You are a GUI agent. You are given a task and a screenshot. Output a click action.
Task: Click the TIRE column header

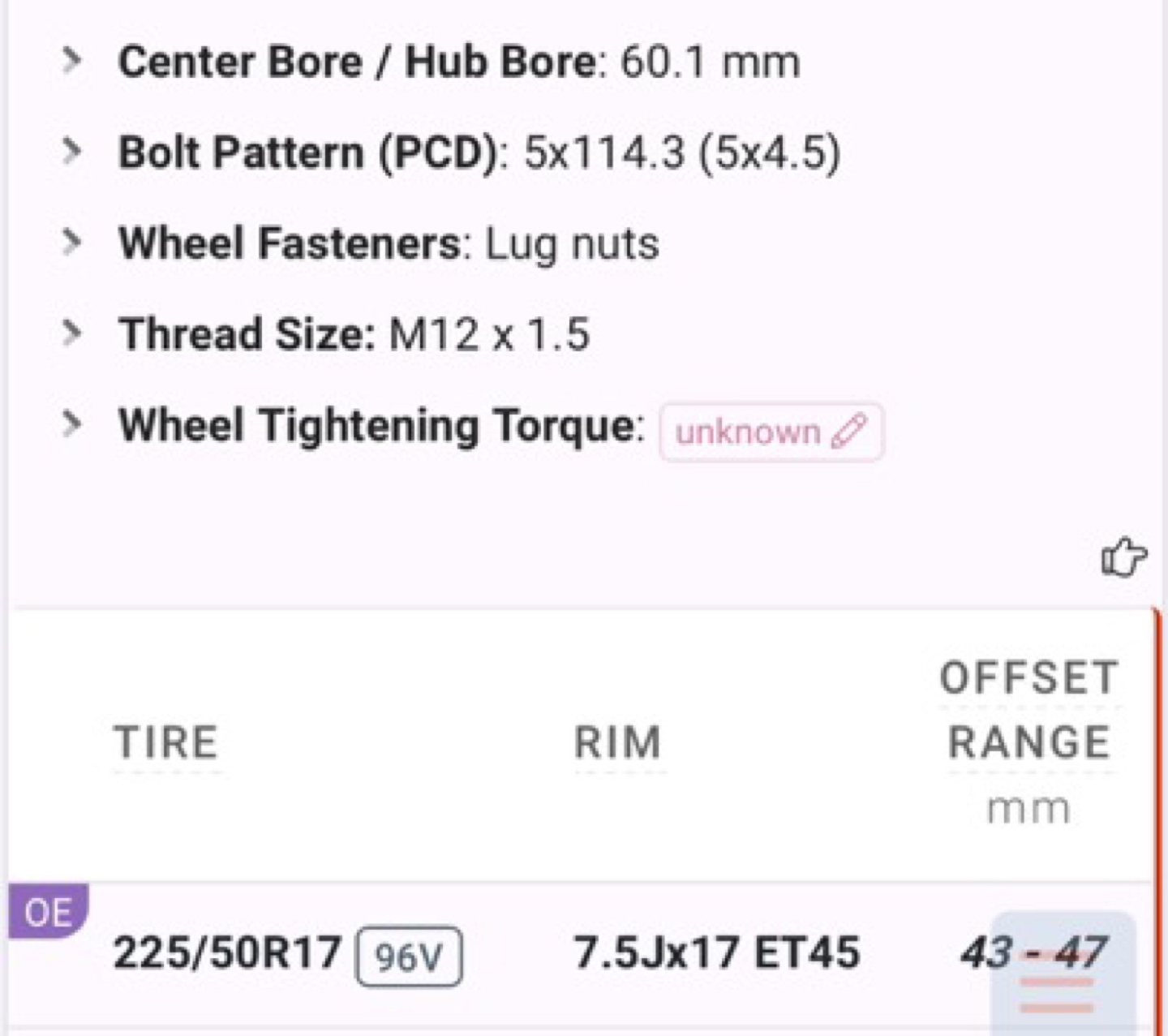[x=166, y=742]
